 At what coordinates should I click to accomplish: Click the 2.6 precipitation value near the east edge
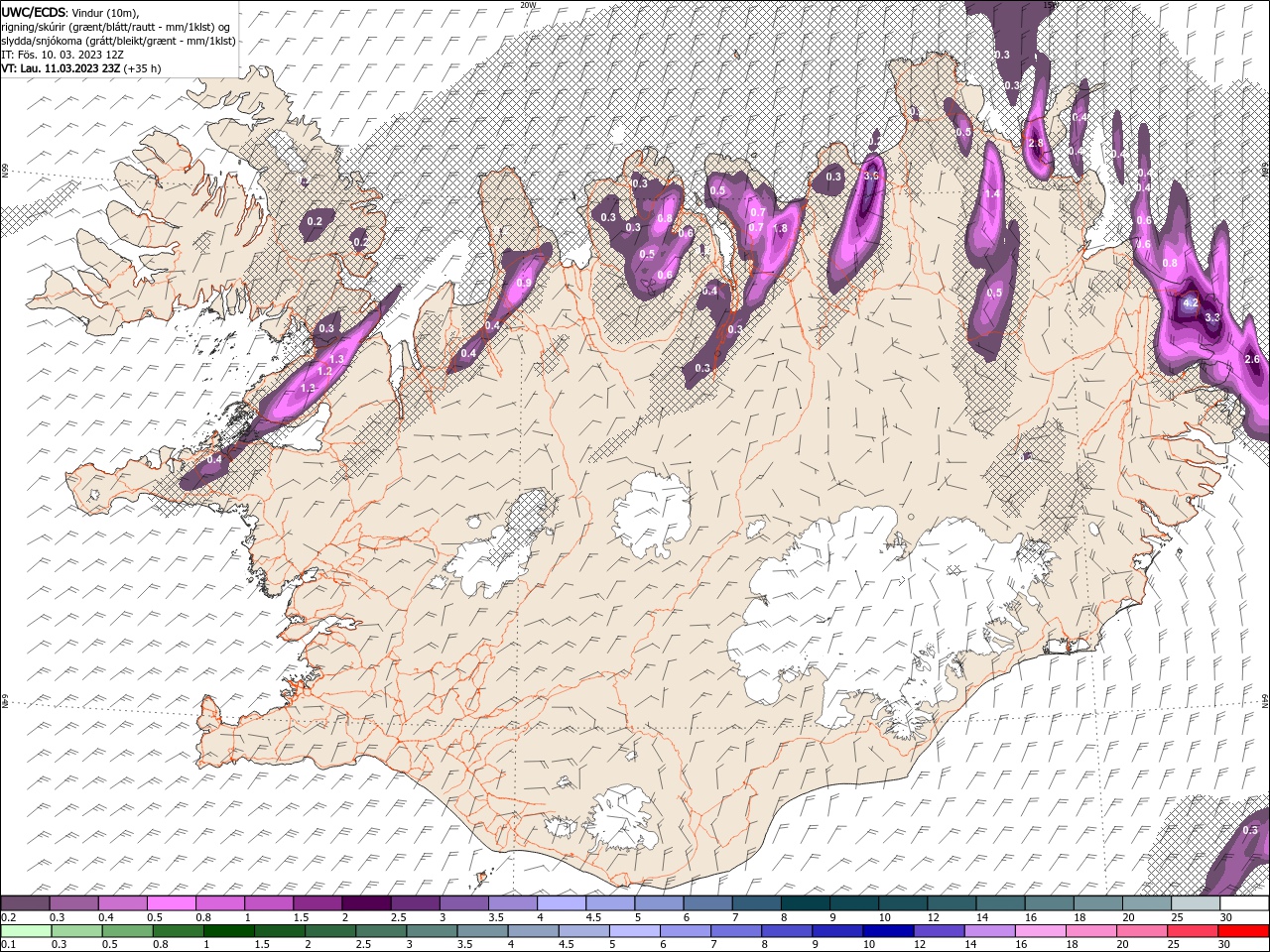pyautogui.click(x=1251, y=359)
